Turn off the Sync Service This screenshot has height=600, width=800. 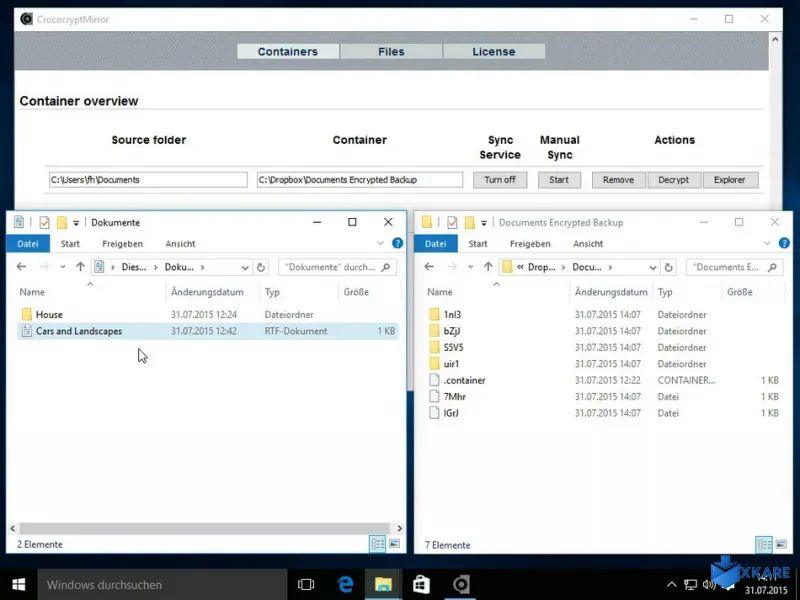point(500,180)
